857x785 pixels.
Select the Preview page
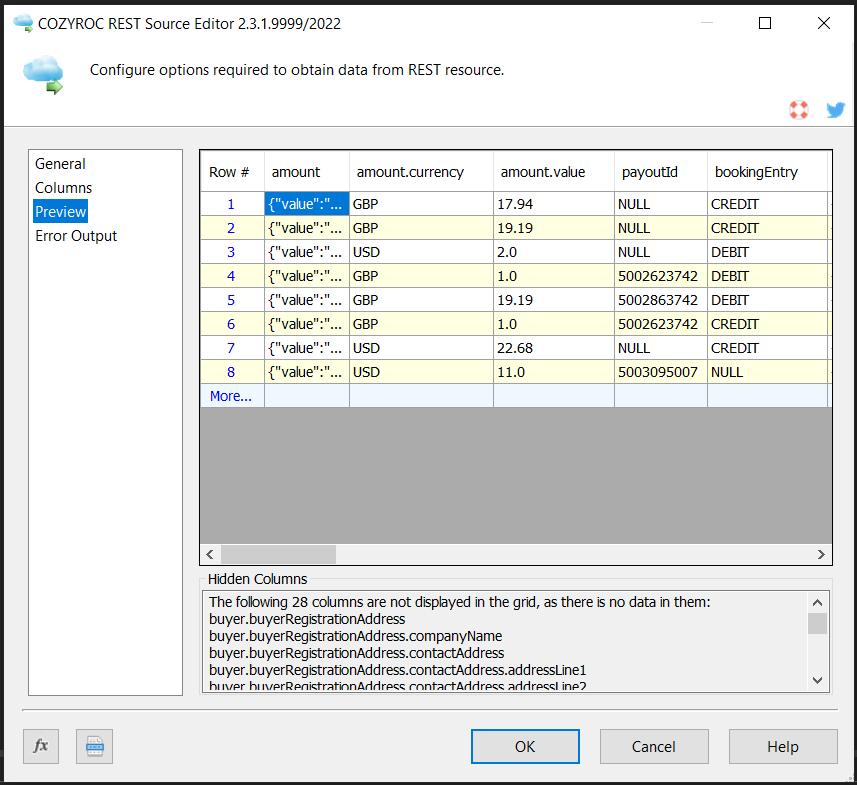61,212
